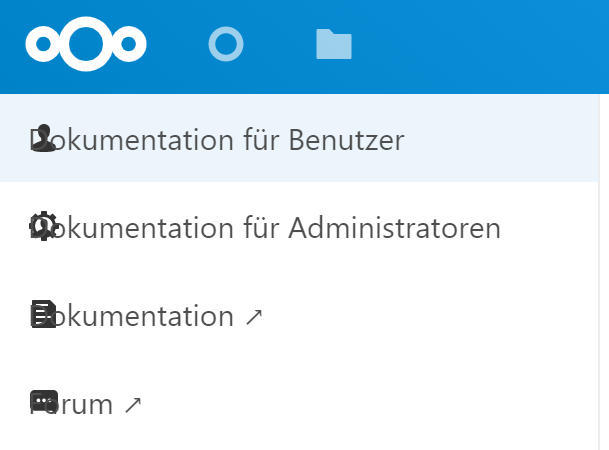This screenshot has height=450, width=609.
Task: Click blank space in the highlighted Benutzer row
Action: click(501, 138)
